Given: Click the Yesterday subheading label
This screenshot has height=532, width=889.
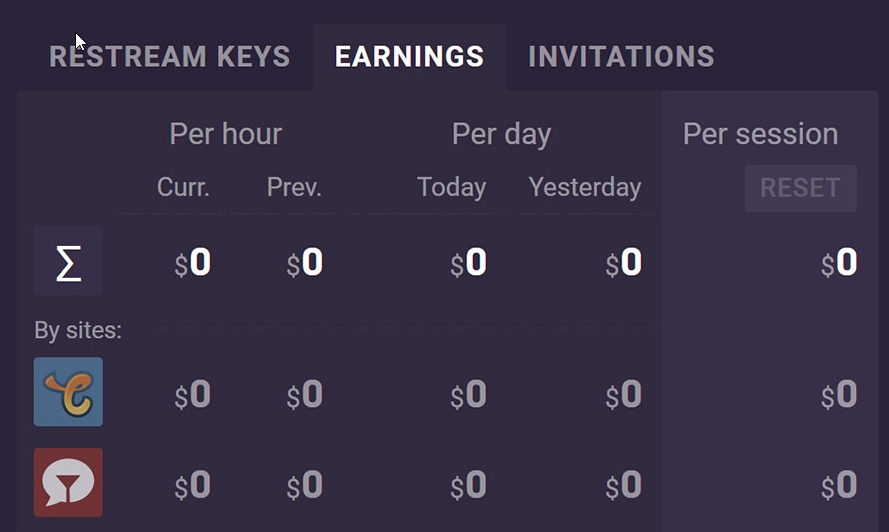Looking at the screenshot, I should coord(585,187).
